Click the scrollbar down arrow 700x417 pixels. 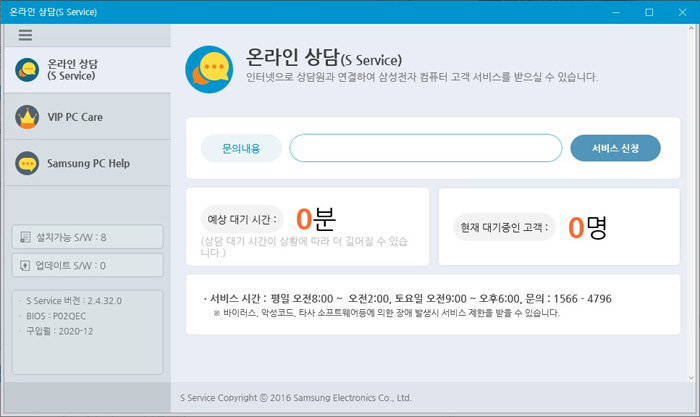[692, 378]
